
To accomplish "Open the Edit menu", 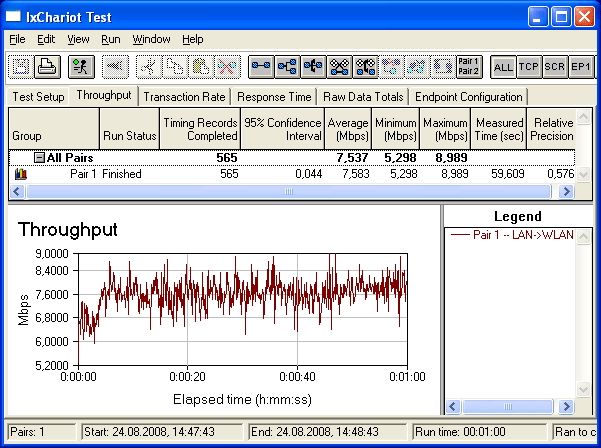I will tap(46, 39).
